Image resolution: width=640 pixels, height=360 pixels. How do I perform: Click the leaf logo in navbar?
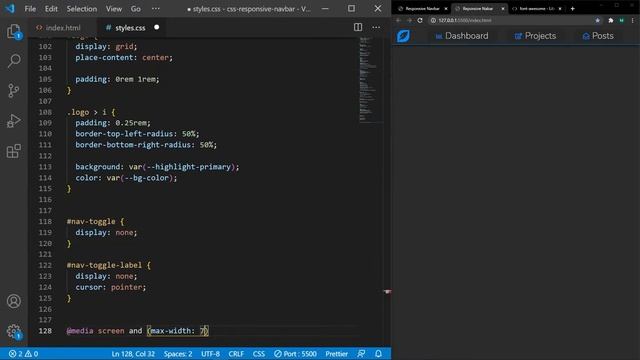[x=403, y=36]
